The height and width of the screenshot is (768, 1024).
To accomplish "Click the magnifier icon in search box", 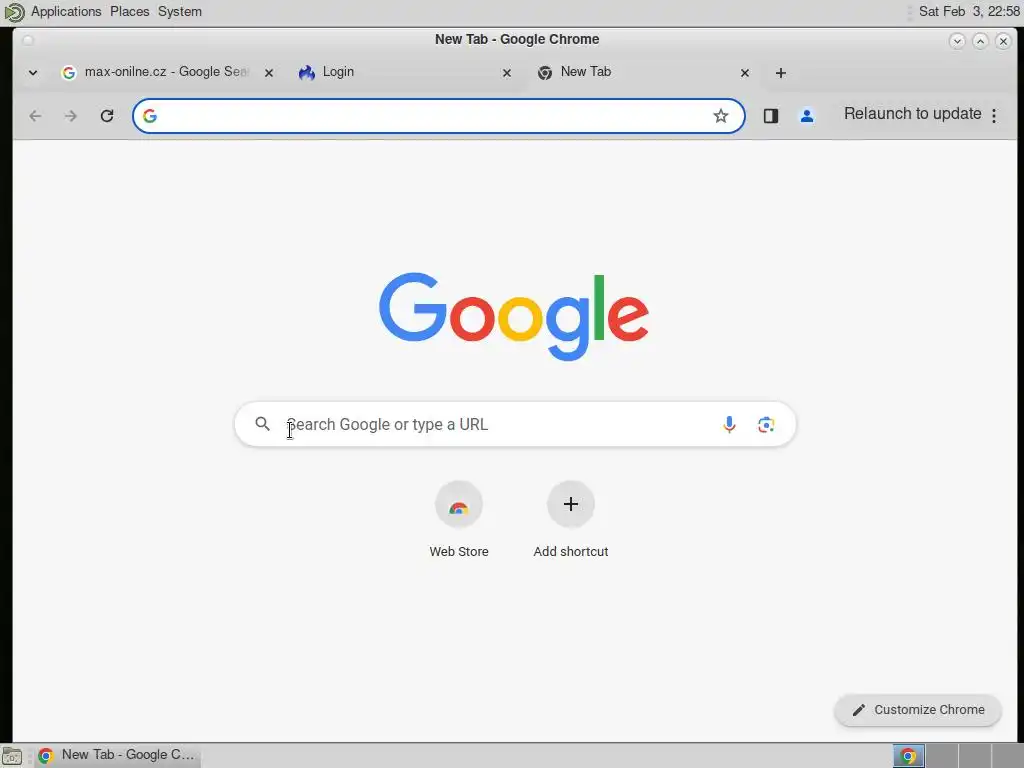I will pyautogui.click(x=263, y=424).
